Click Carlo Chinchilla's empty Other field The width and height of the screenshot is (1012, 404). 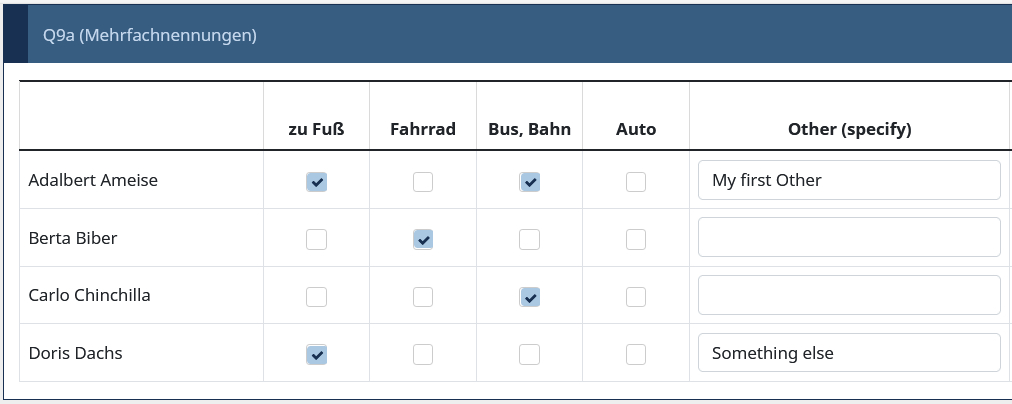point(849,295)
